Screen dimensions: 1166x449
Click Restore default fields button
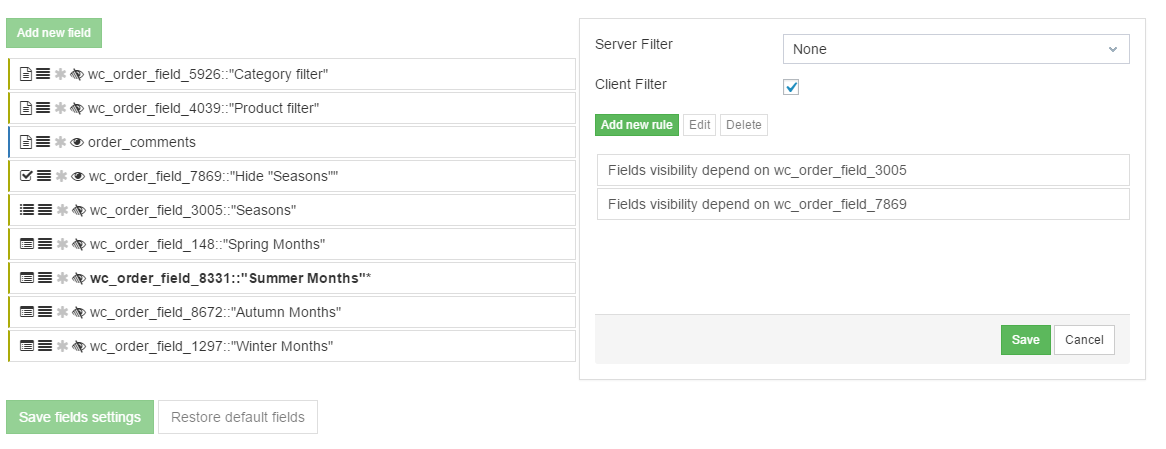coord(238,417)
